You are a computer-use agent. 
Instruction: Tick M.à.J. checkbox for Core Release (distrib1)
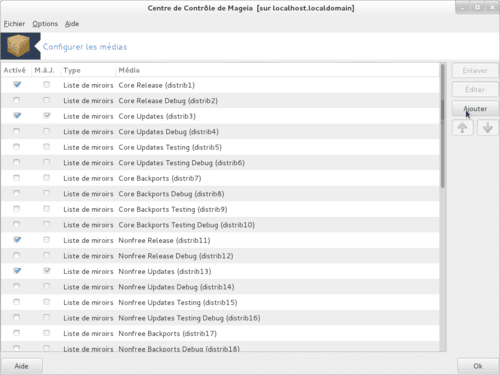[x=46, y=85]
